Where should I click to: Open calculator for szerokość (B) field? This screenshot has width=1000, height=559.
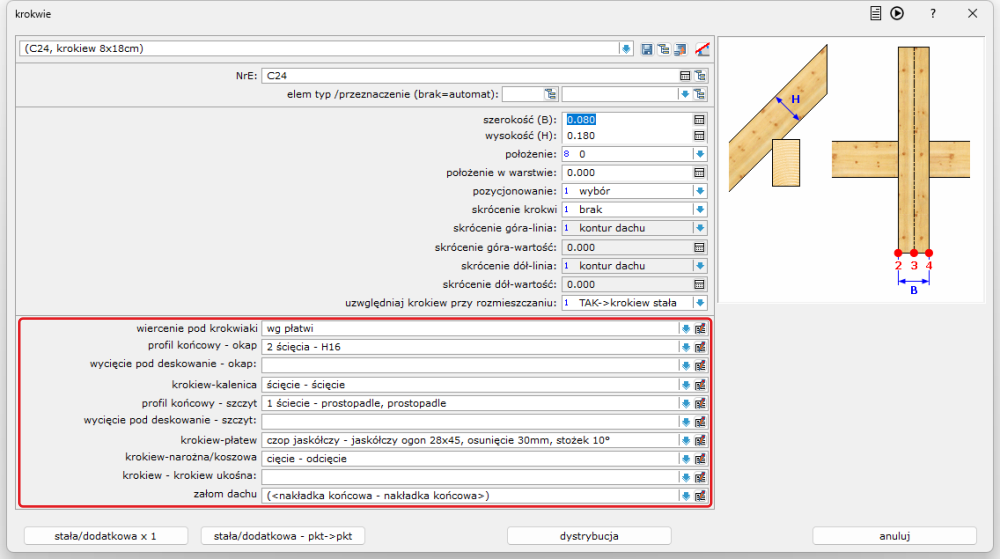click(x=700, y=119)
